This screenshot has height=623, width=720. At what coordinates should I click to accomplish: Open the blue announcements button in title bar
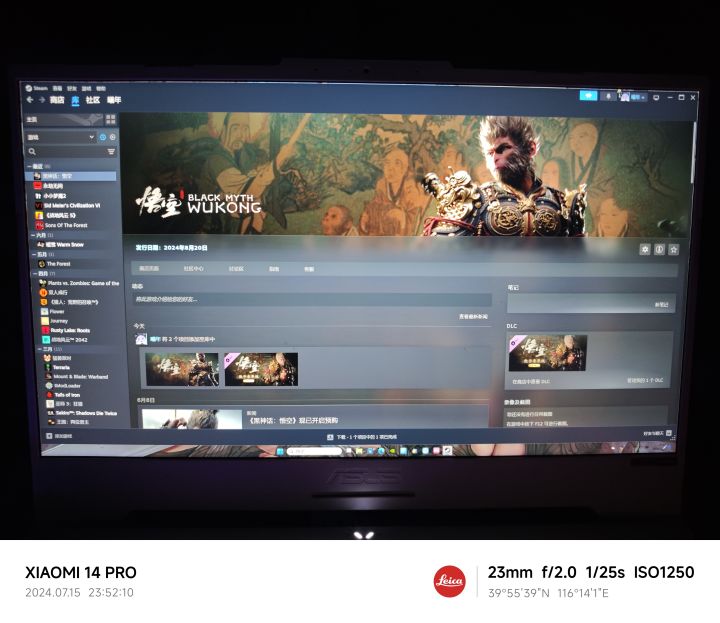588,96
